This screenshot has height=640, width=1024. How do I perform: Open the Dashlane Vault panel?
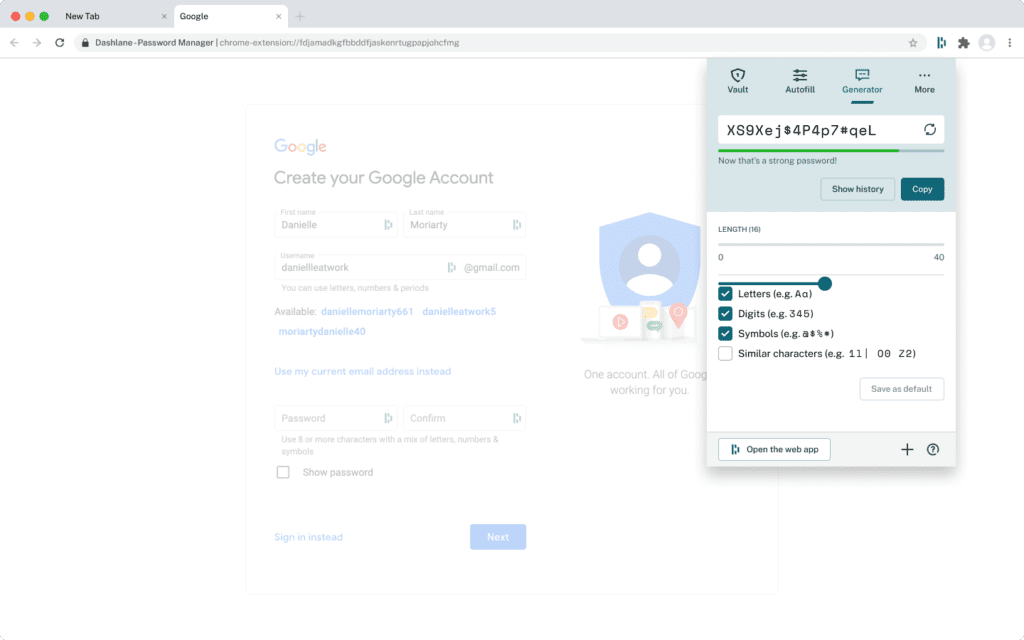(x=737, y=82)
